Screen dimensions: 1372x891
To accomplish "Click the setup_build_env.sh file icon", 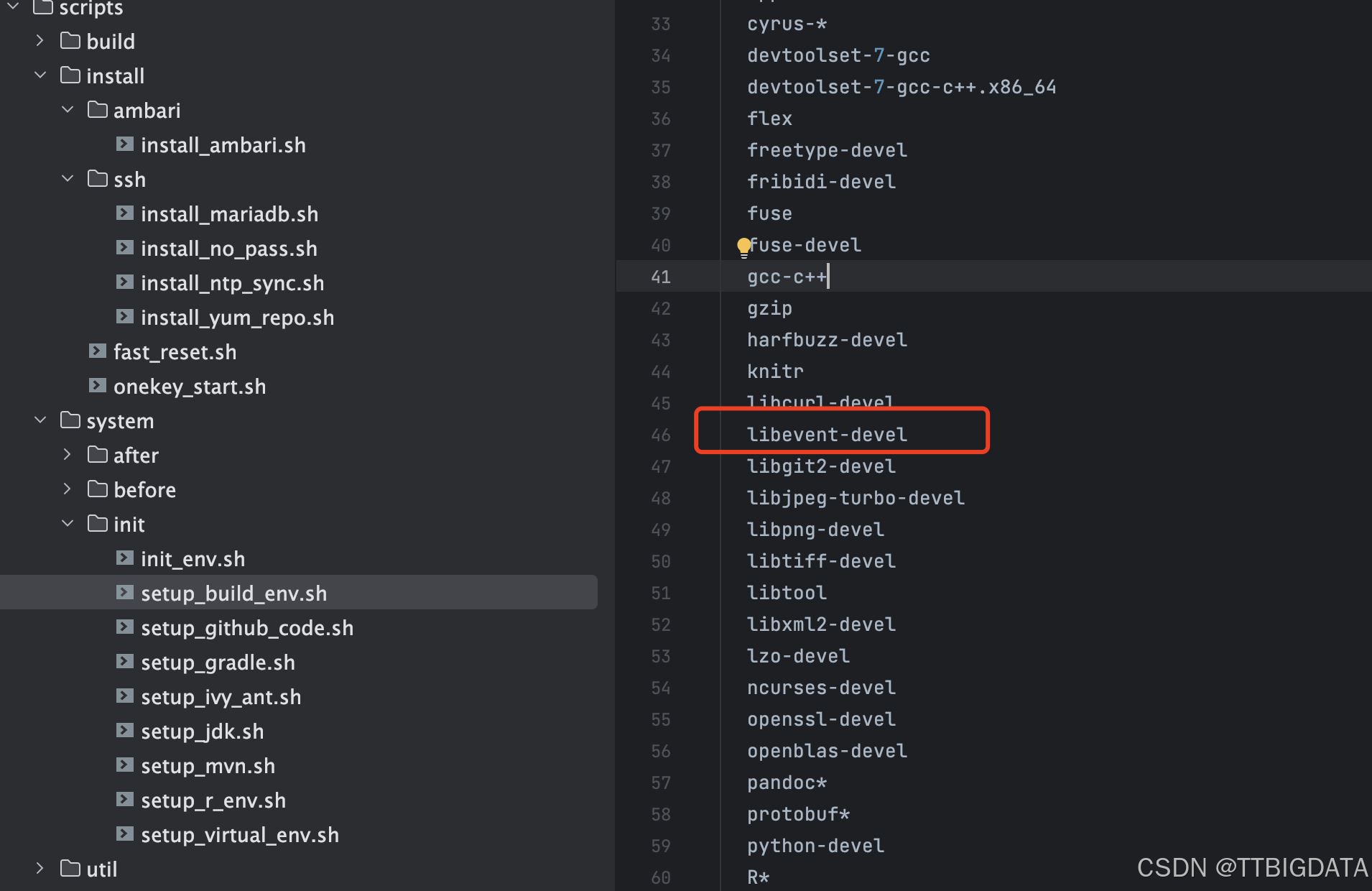I will pyautogui.click(x=125, y=593).
